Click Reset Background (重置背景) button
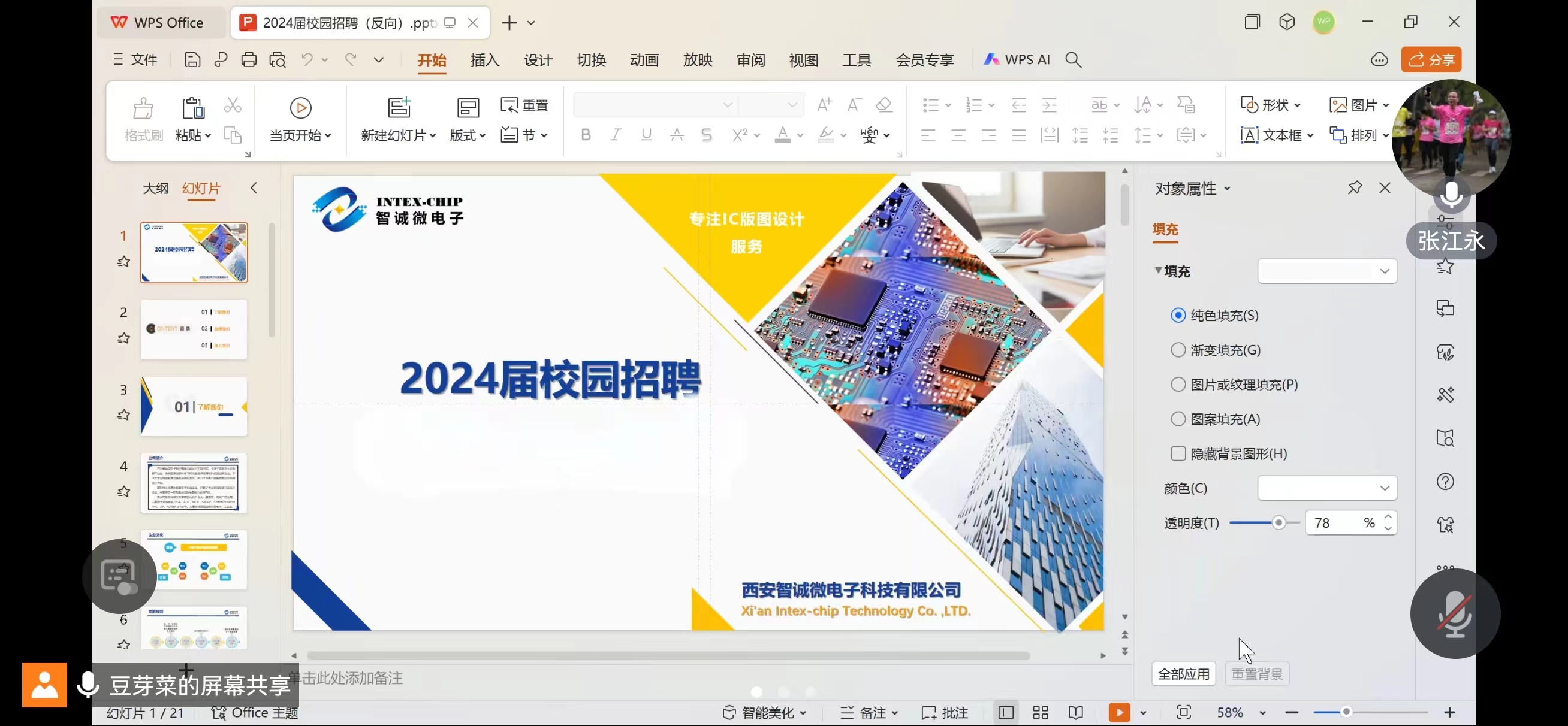 point(1257,674)
